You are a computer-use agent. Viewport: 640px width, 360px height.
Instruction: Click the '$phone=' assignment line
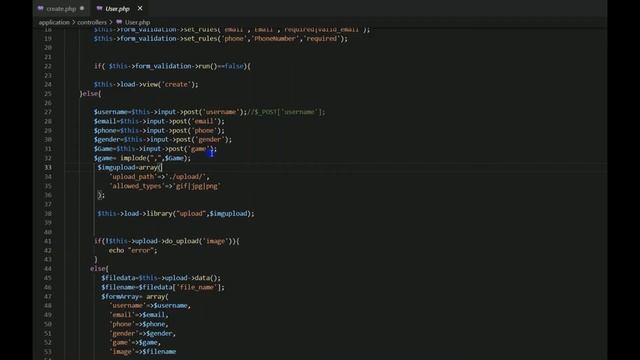click(159, 131)
